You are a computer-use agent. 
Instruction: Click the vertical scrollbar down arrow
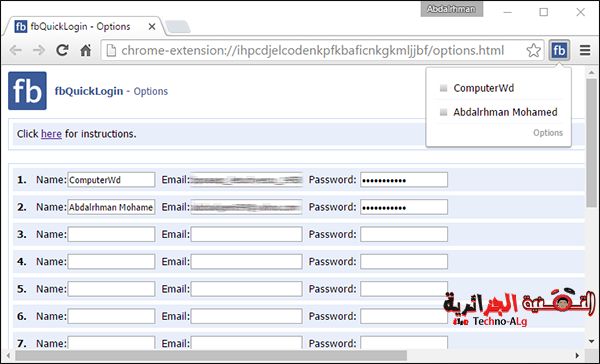tap(592, 341)
